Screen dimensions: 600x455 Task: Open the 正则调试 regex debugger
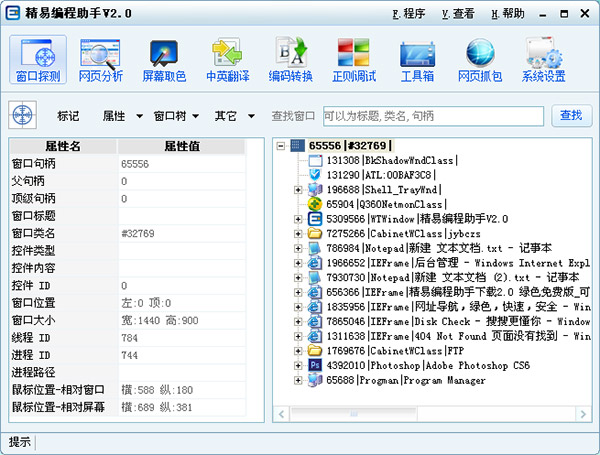pyautogui.click(x=354, y=60)
